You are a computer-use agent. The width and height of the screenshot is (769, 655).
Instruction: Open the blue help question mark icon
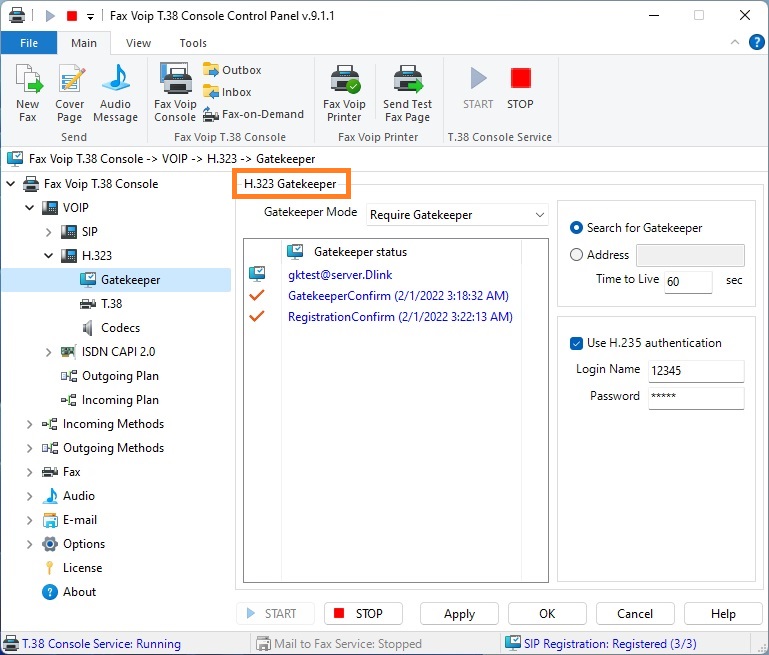756,43
